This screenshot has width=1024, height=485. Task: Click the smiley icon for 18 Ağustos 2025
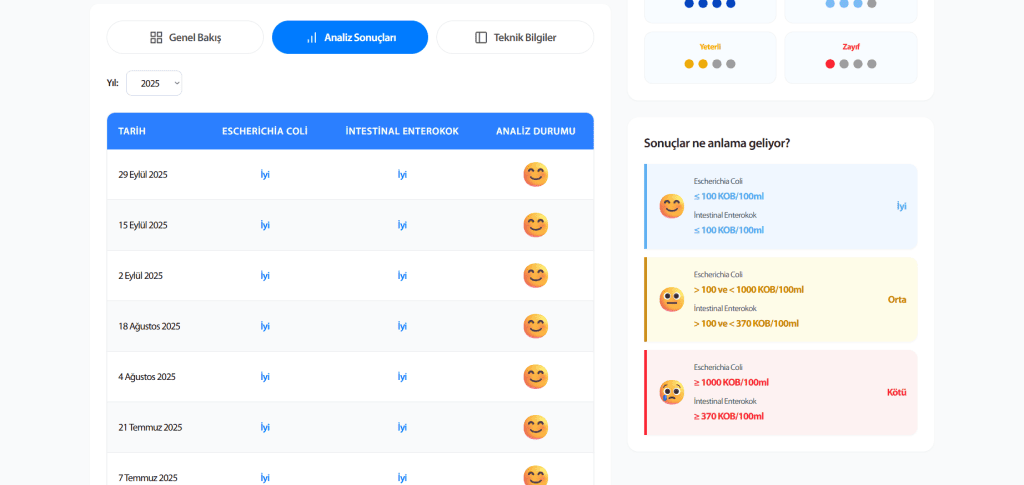536,326
